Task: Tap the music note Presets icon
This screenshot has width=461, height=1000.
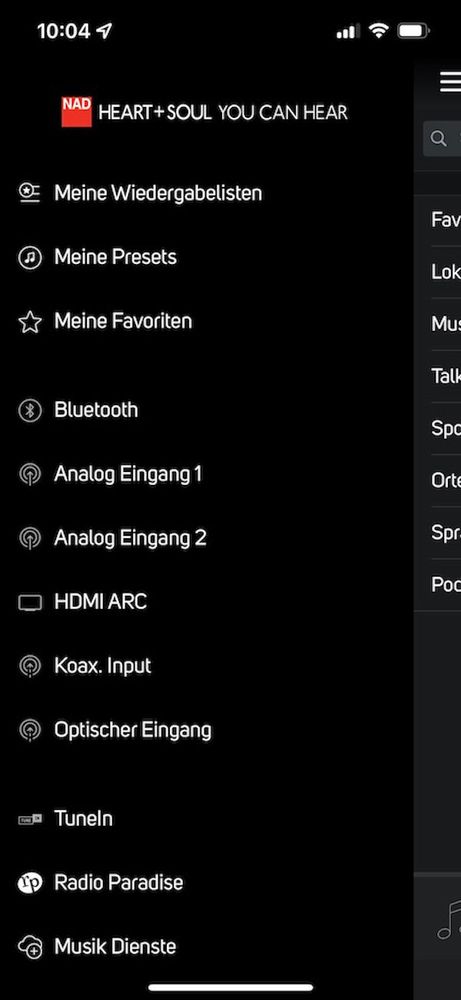Action: 29,257
